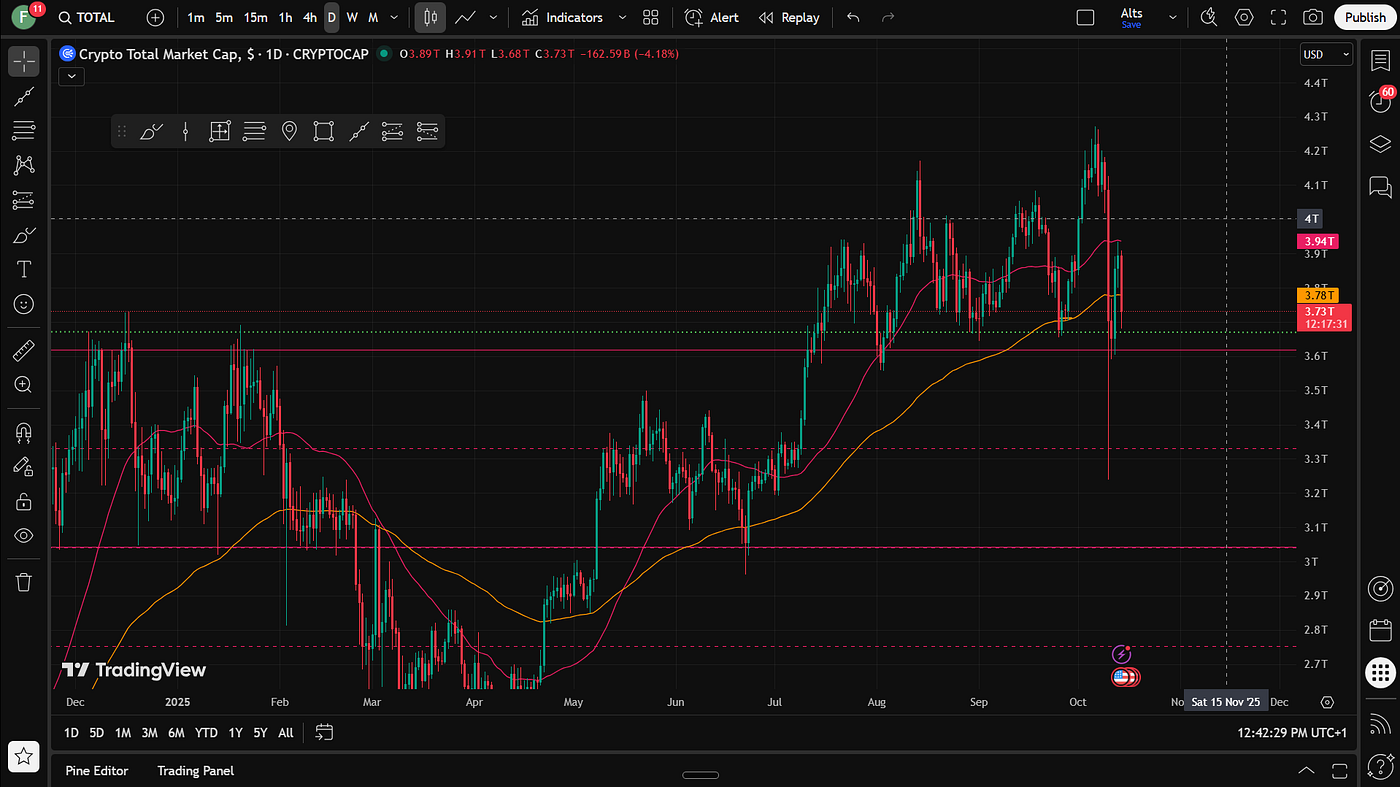Toggle stay in drawing mode

pyautogui.click(x=24, y=466)
